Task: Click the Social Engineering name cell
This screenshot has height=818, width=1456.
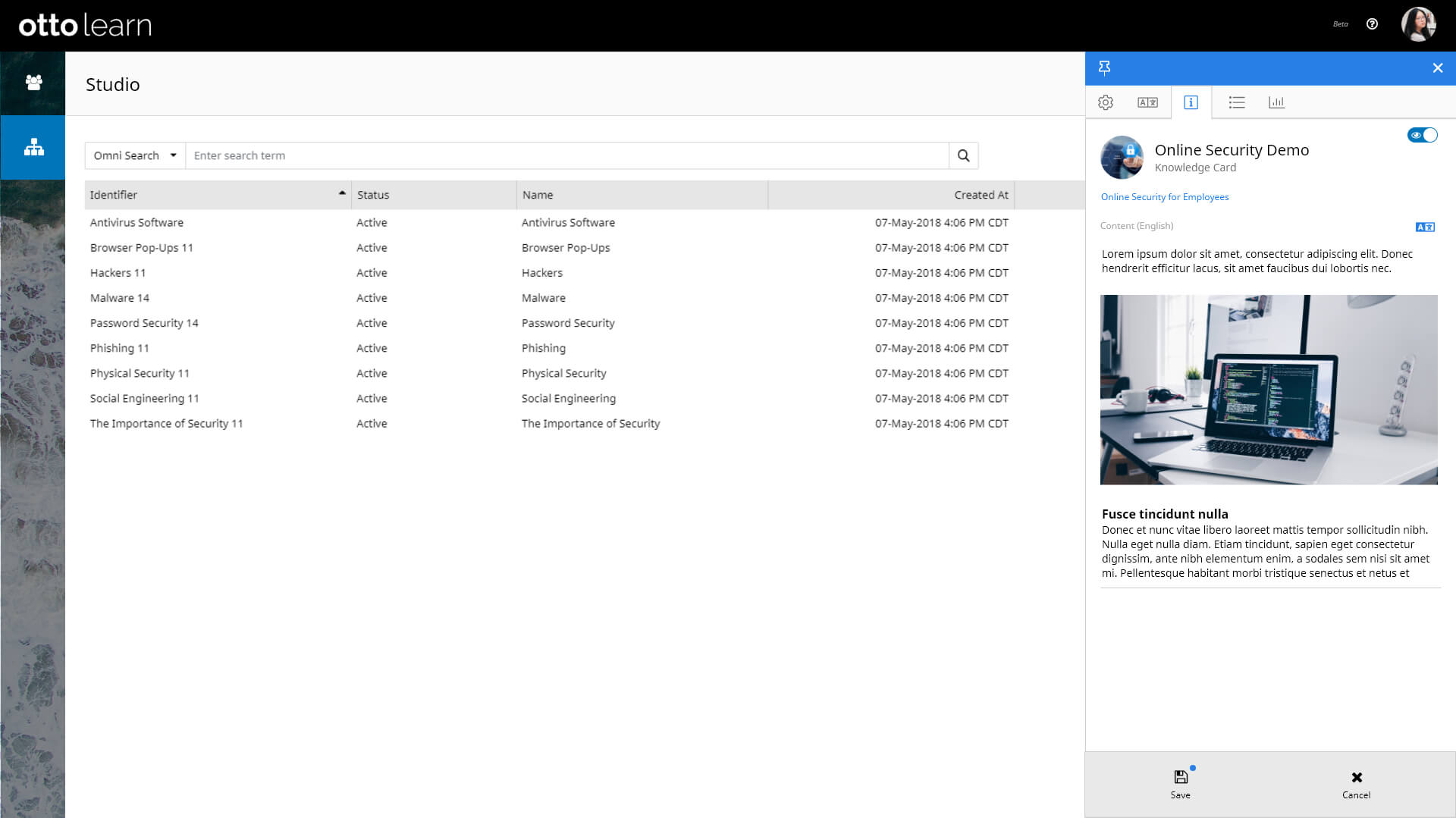Action: 568,398
